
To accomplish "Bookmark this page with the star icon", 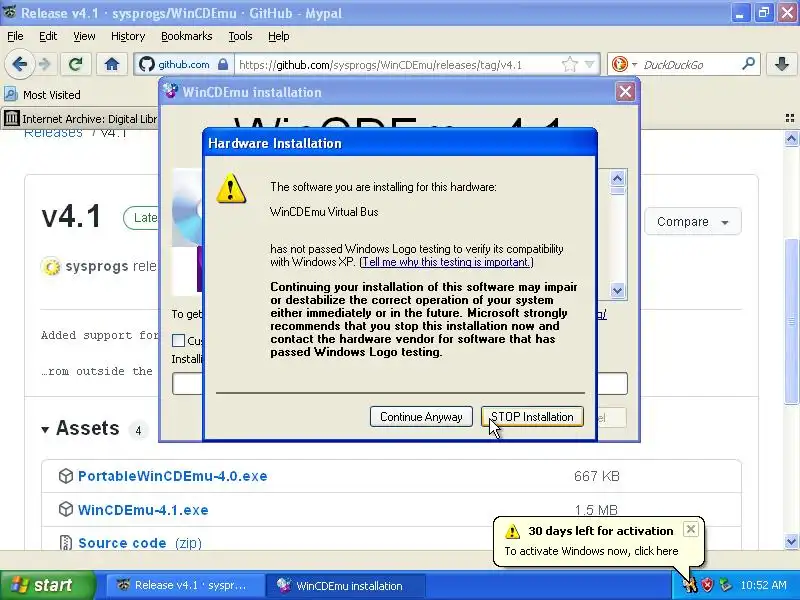I will coord(569,65).
